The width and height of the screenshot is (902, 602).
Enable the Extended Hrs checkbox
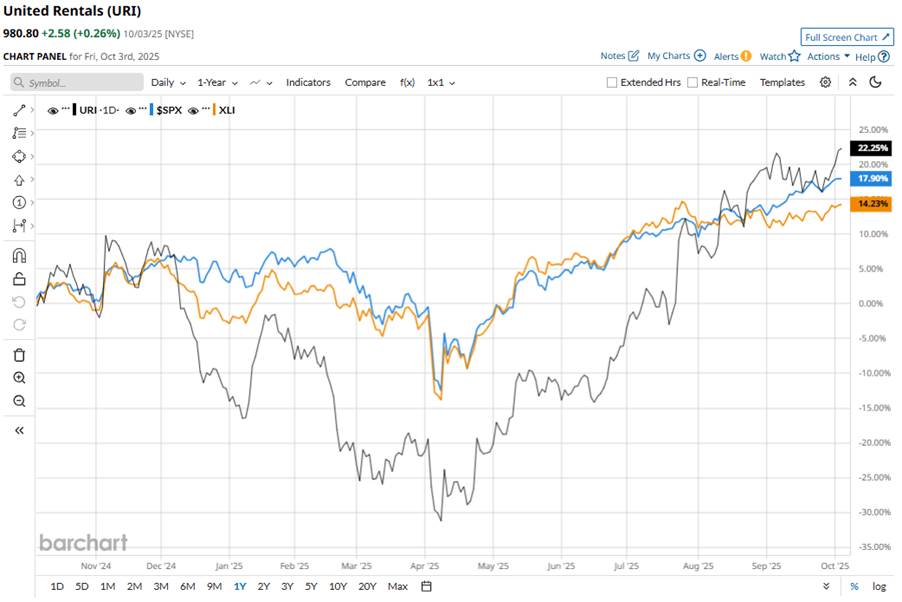tap(612, 83)
